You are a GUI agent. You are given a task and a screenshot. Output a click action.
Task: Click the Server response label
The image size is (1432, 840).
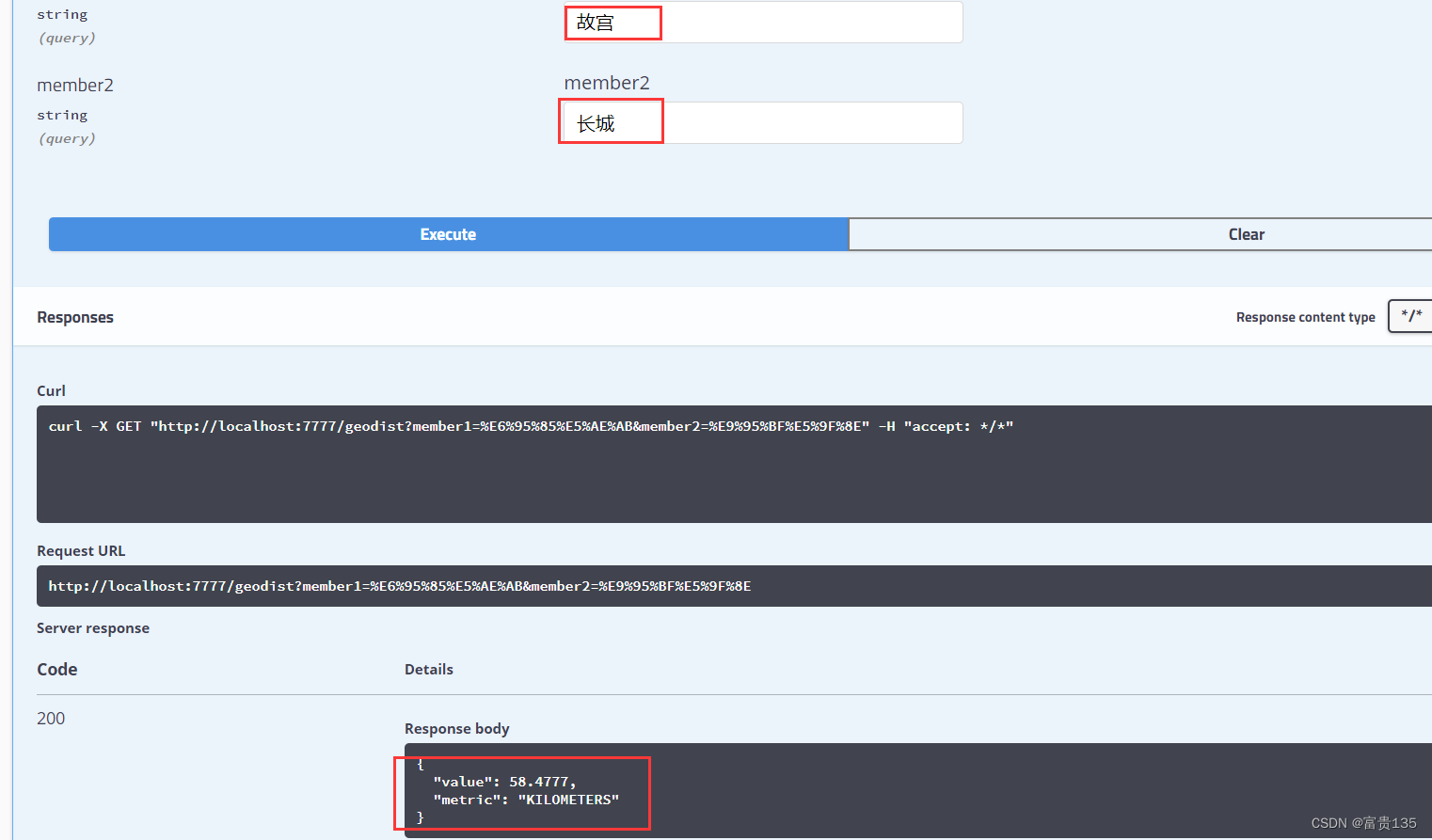93,628
